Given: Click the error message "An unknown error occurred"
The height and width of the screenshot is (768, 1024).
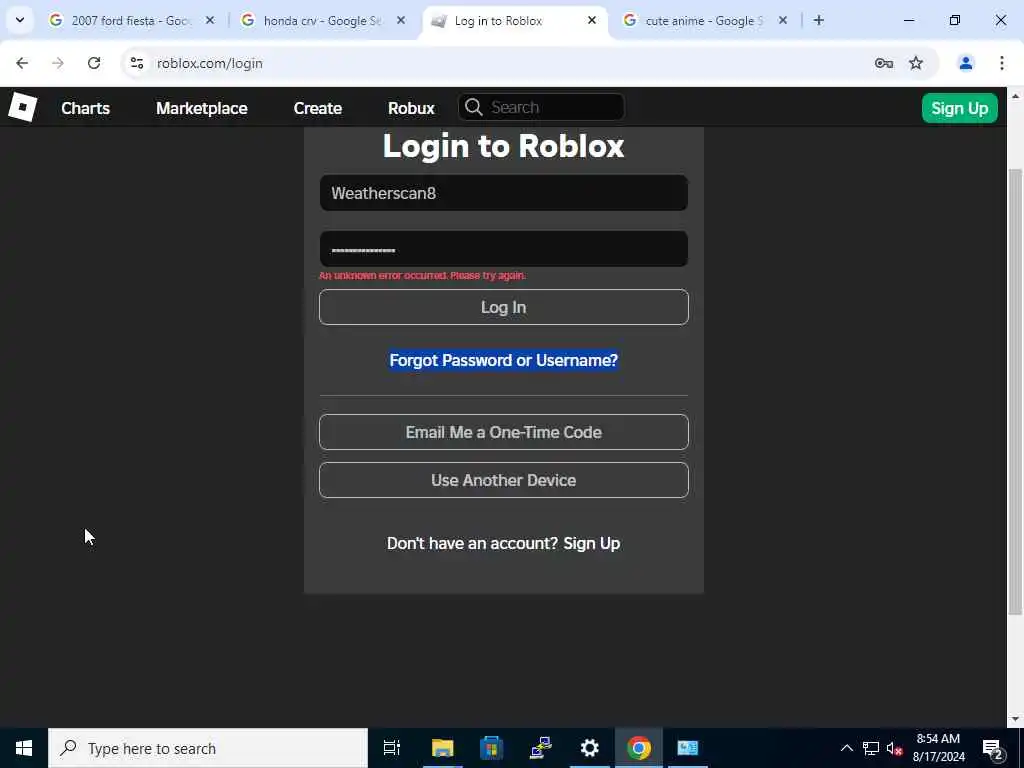Looking at the screenshot, I should tap(423, 276).
